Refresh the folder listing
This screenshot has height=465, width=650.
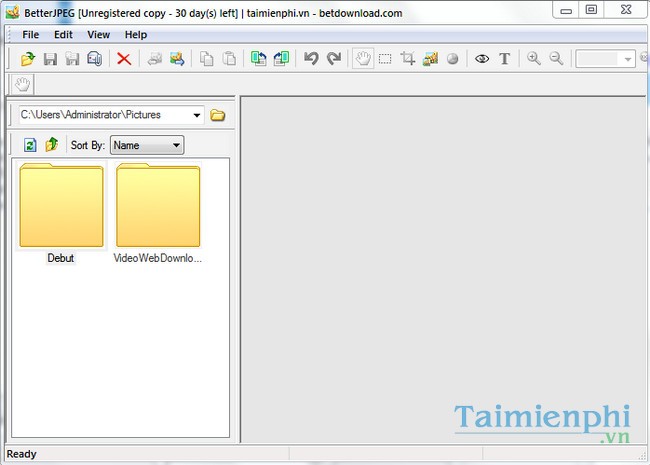click(30, 145)
